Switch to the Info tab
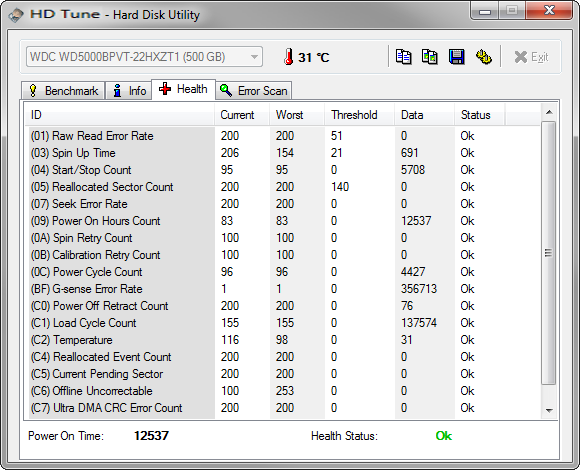Screen dimensions: 580x470 129,91
